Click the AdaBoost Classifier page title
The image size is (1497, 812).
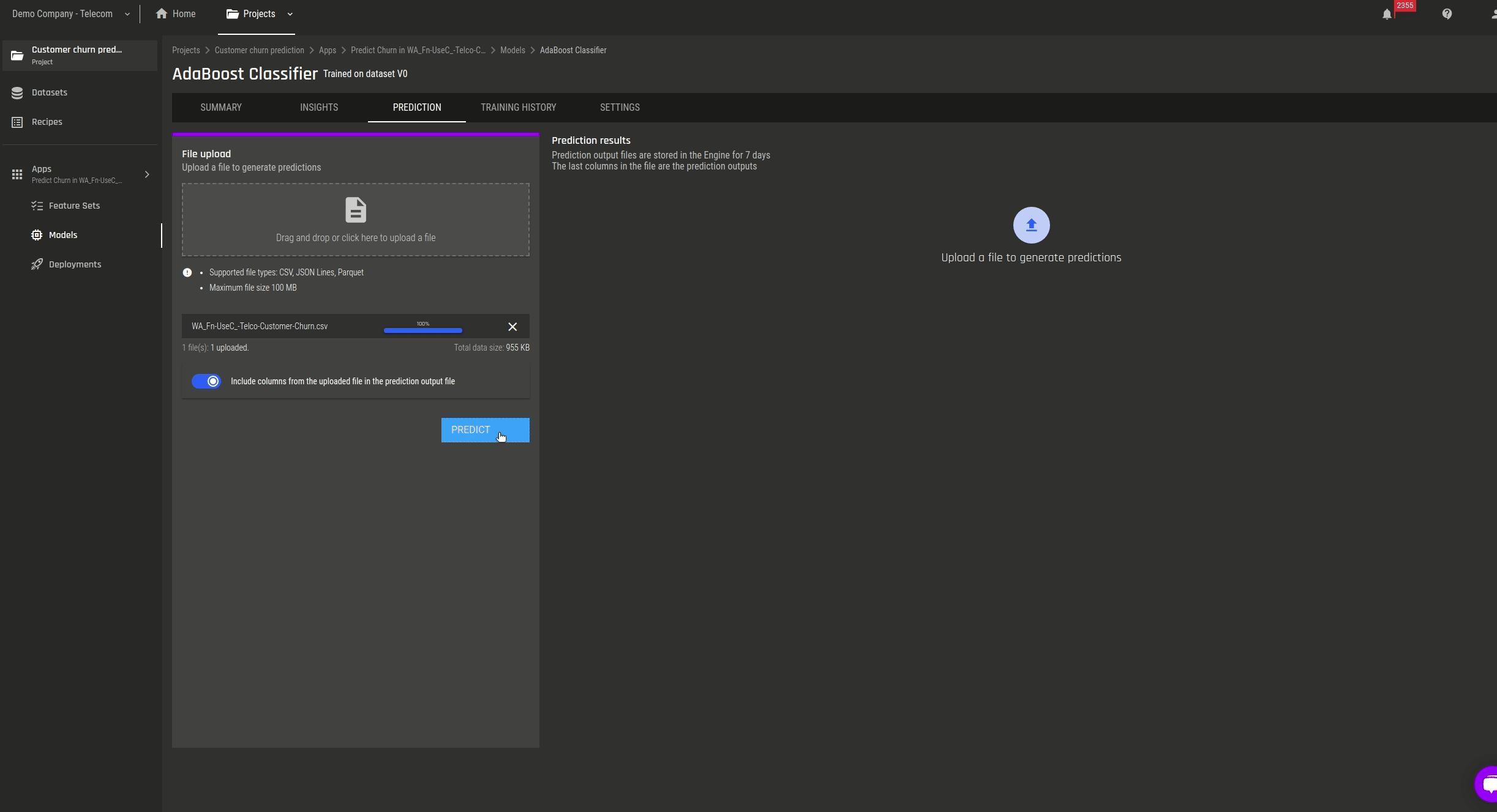(245, 74)
